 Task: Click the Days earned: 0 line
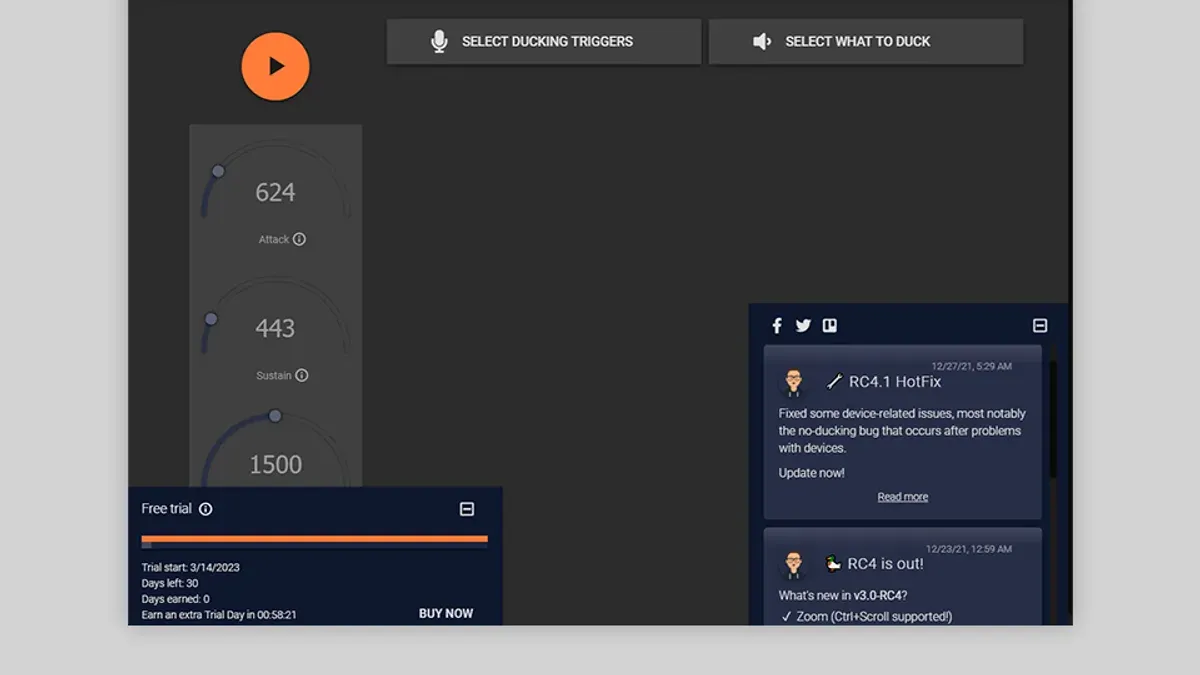(x=176, y=599)
